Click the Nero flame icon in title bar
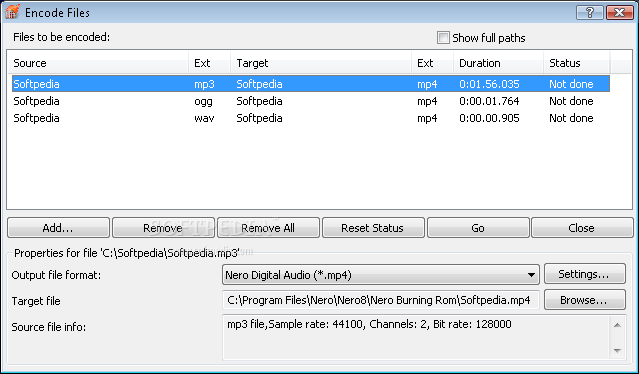This screenshot has height=374, width=639. (x=12, y=11)
